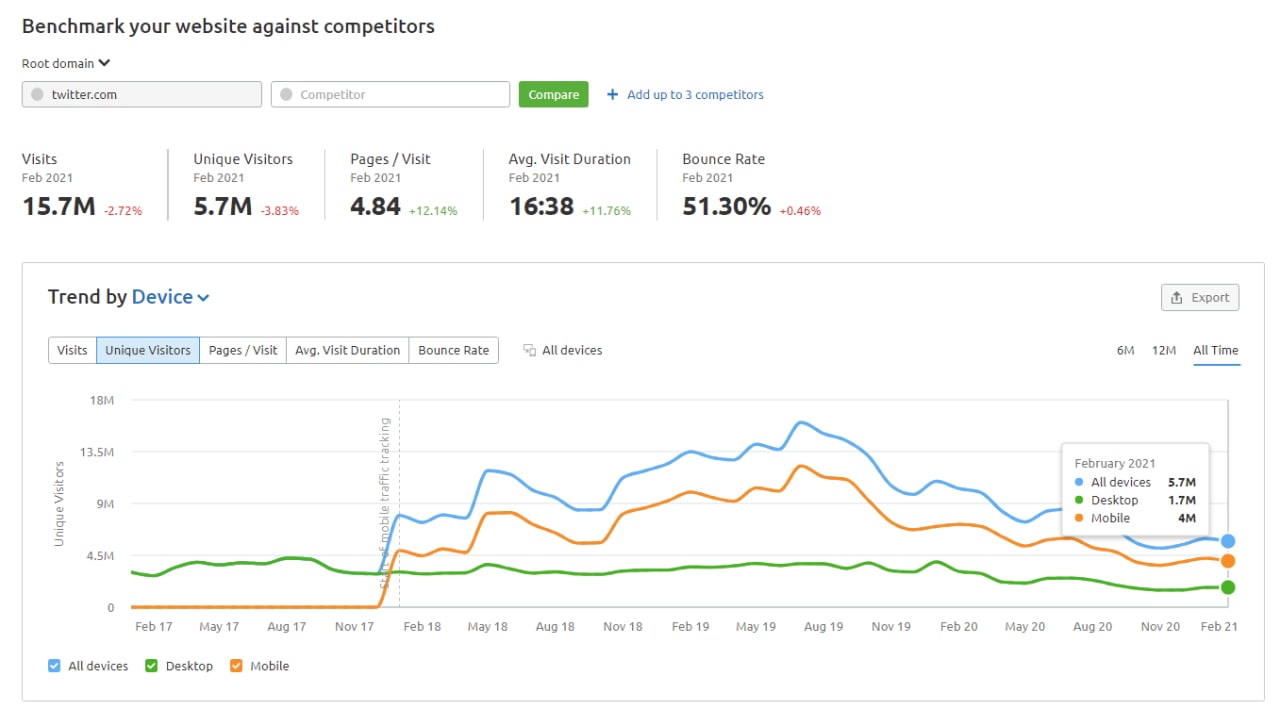Click the Competitor input field
Image resolution: width=1280 pixels, height=709 pixels.
click(x=390, y=95)
